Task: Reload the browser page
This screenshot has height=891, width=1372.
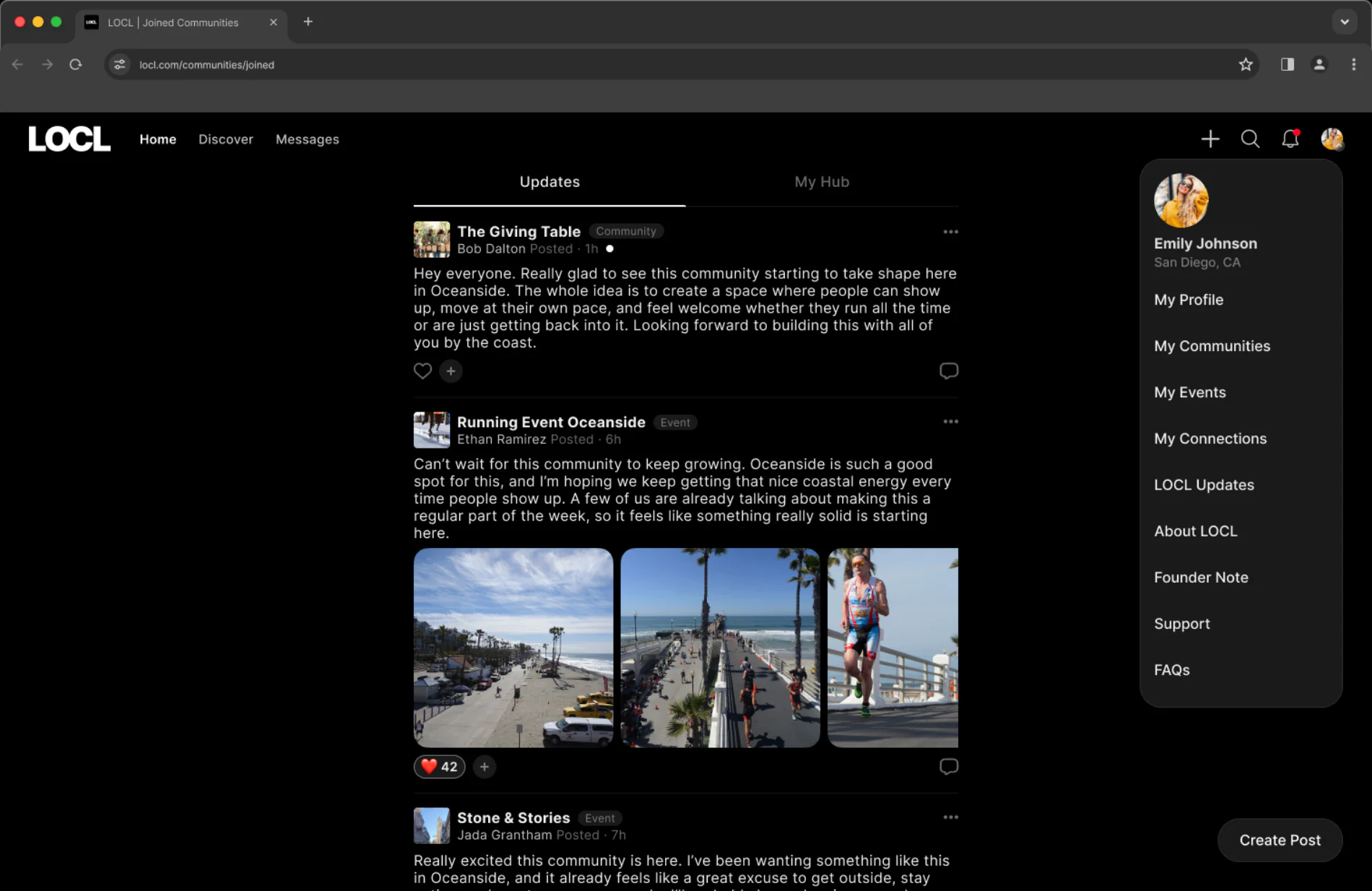Action: pos(76,64)
